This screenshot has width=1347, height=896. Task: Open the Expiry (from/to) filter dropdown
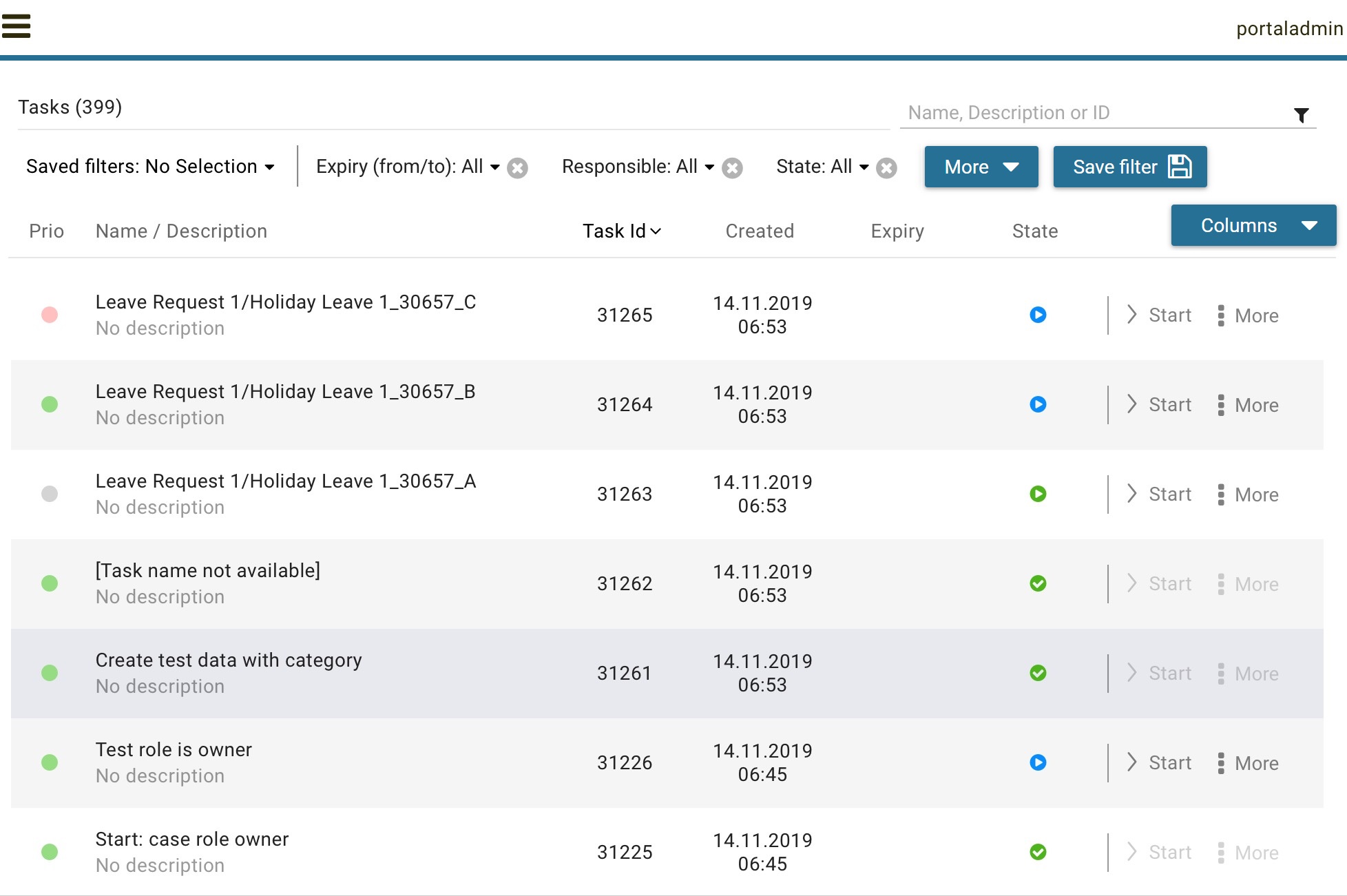(408, 167)
